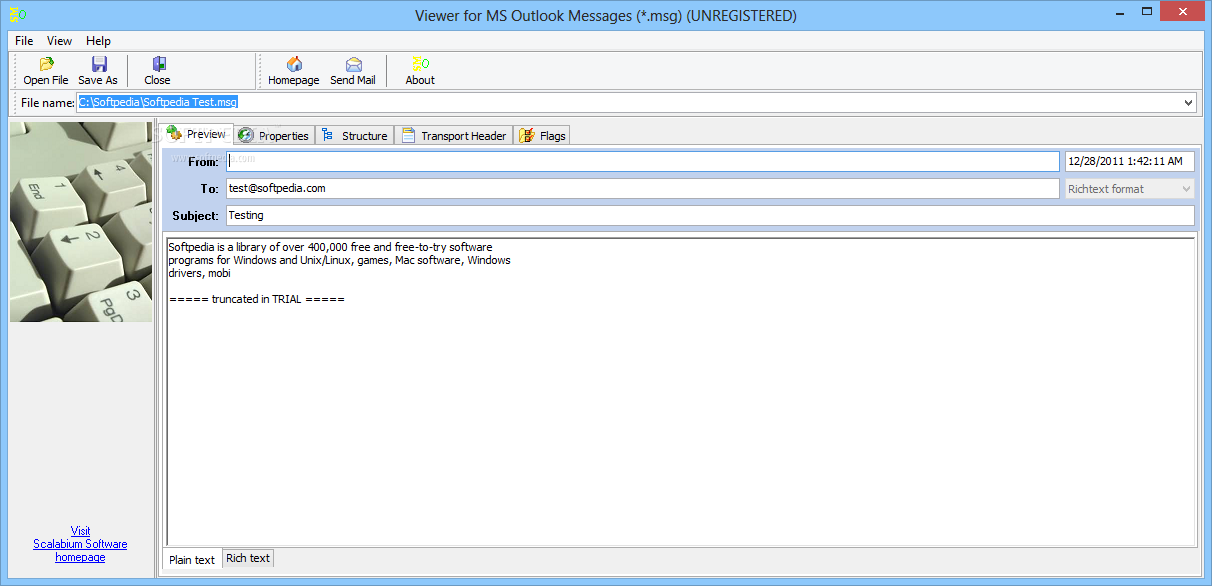Click the keyboard picture in left panel
The height and width of the screenshot is (586, 1212).
coord(81,222)
